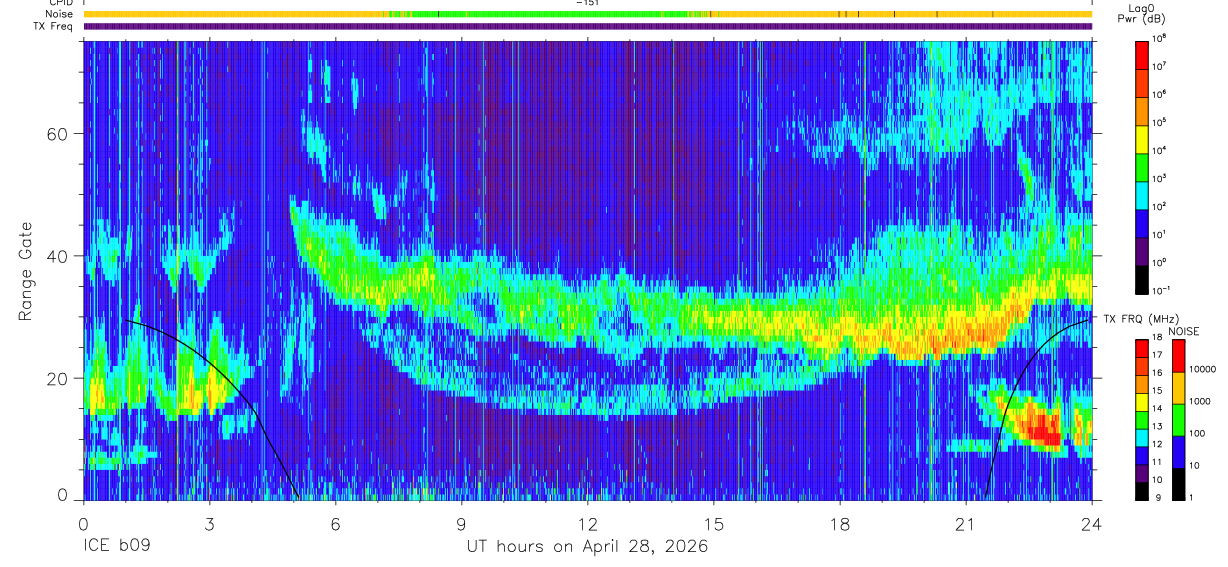Image resolution: width=1228 pixels, height=567 pixels.
Task: Click the red top segment of the TX FRQ colorbar
Action: click(x=1142, y=347)
